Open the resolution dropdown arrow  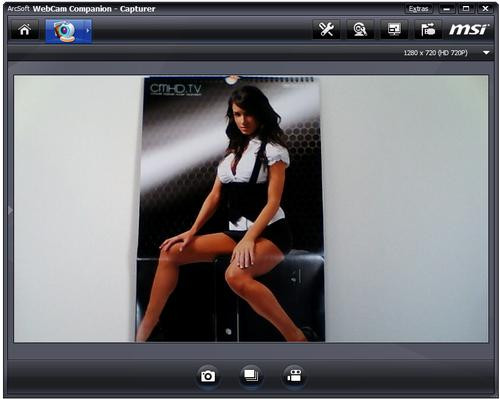pyautogui.click(x=486, y=53)
